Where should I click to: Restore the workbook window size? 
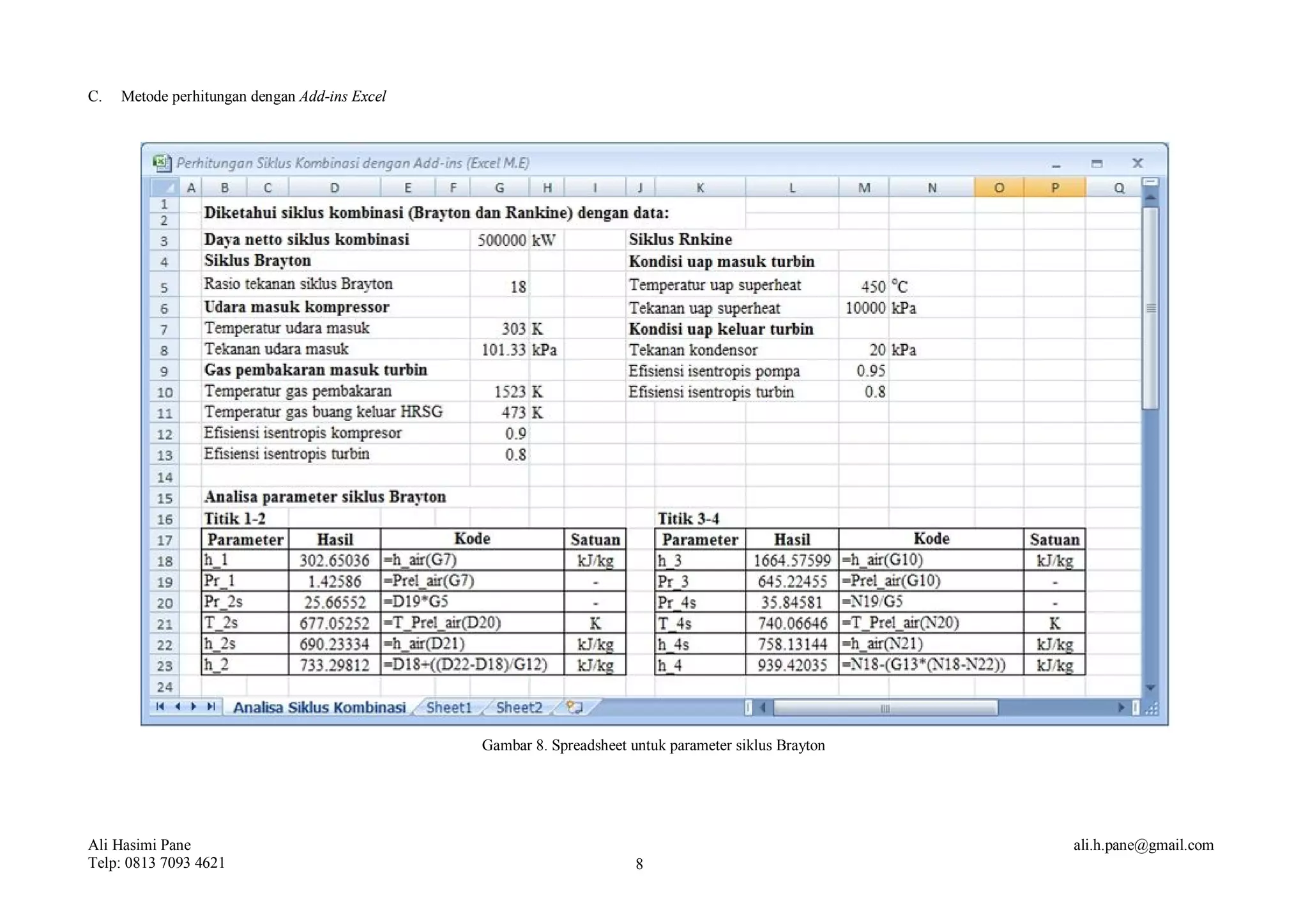1097,163
